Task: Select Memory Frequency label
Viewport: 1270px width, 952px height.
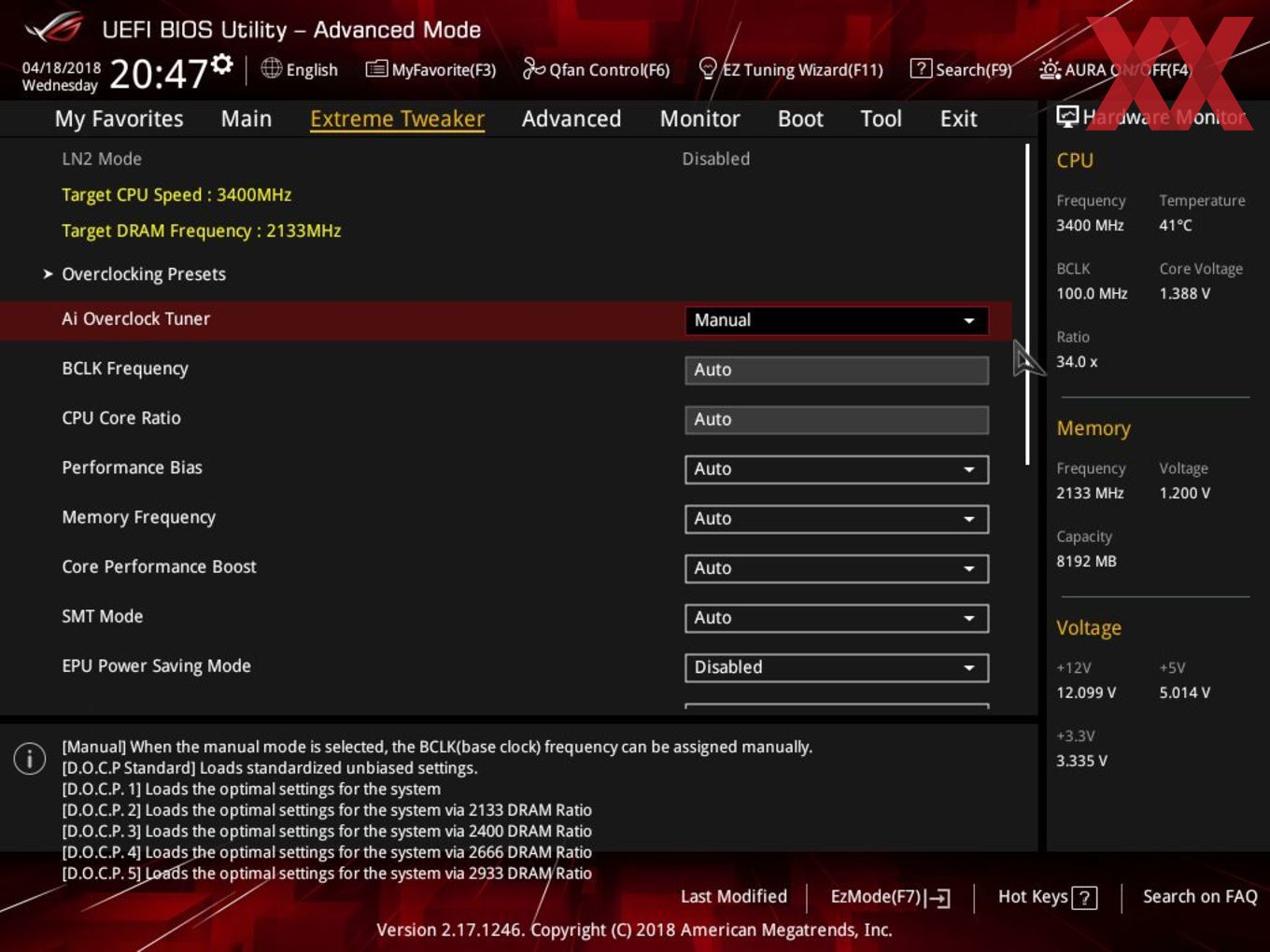Action: click(x=138, y=517)
